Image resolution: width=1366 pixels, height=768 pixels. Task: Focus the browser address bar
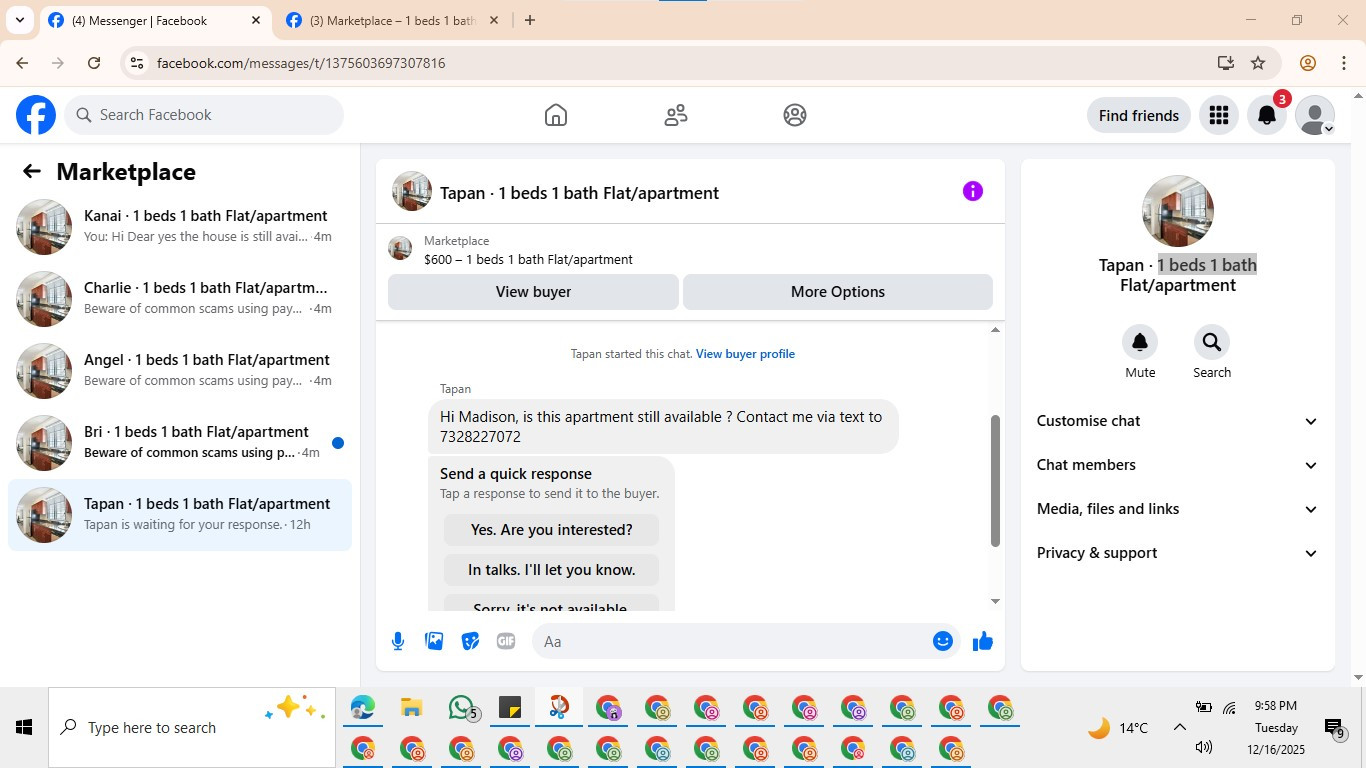(680, 63)
